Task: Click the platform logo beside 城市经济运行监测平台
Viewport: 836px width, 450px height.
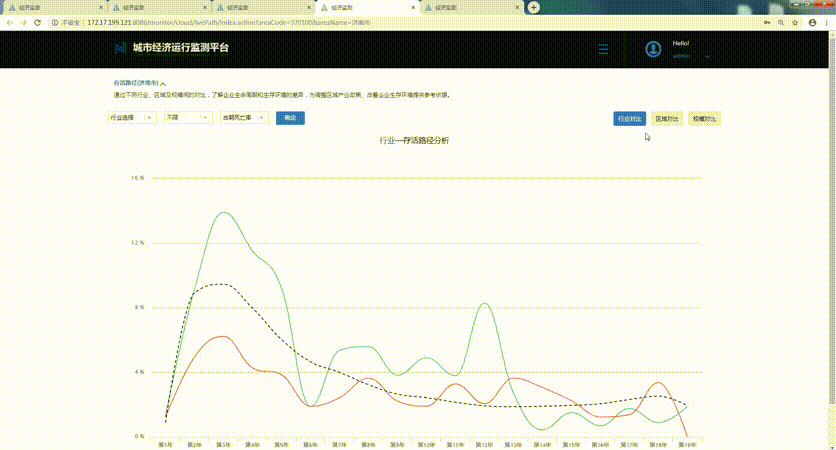Action: coord(120,48)
